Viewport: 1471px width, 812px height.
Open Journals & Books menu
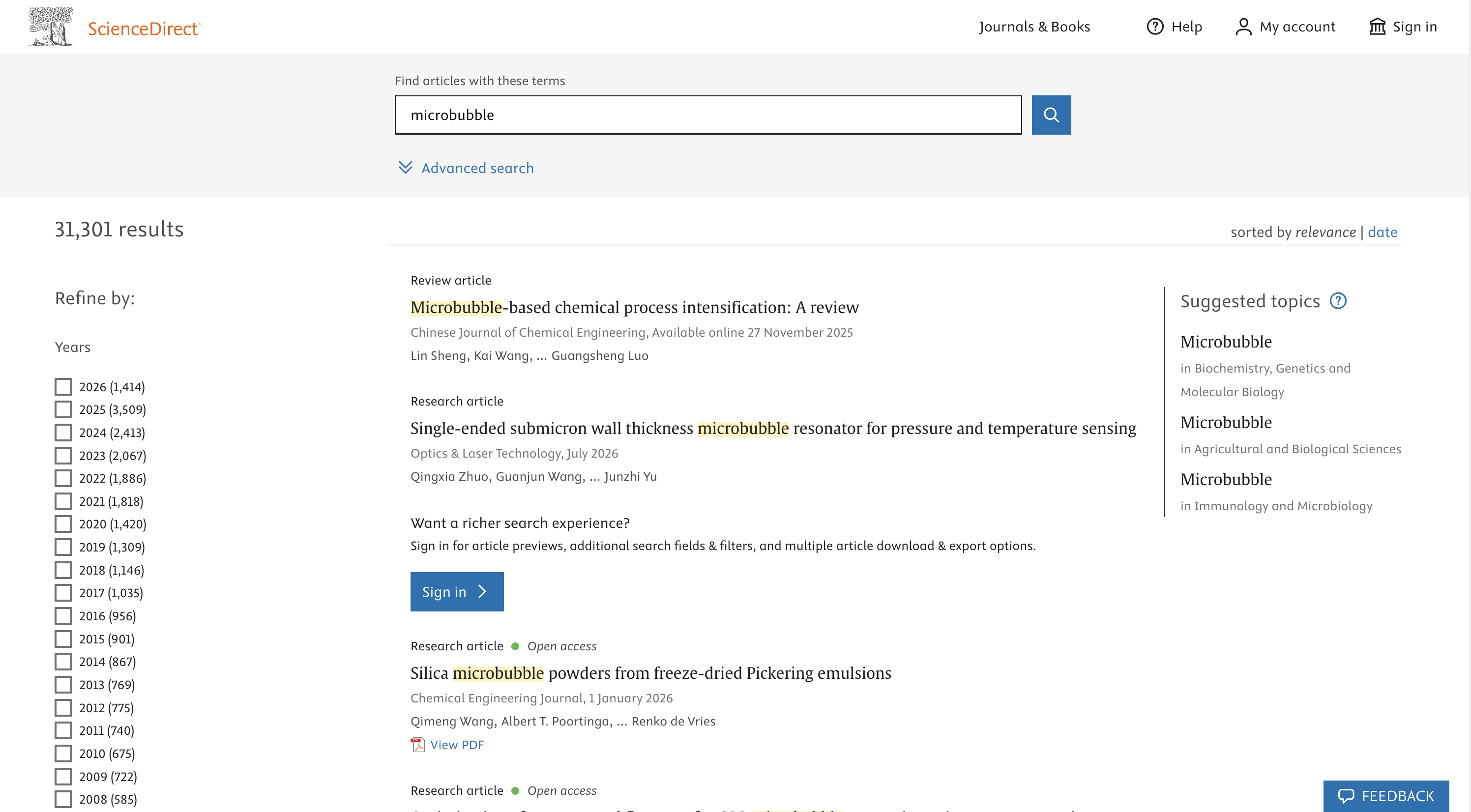[1034, 27]
